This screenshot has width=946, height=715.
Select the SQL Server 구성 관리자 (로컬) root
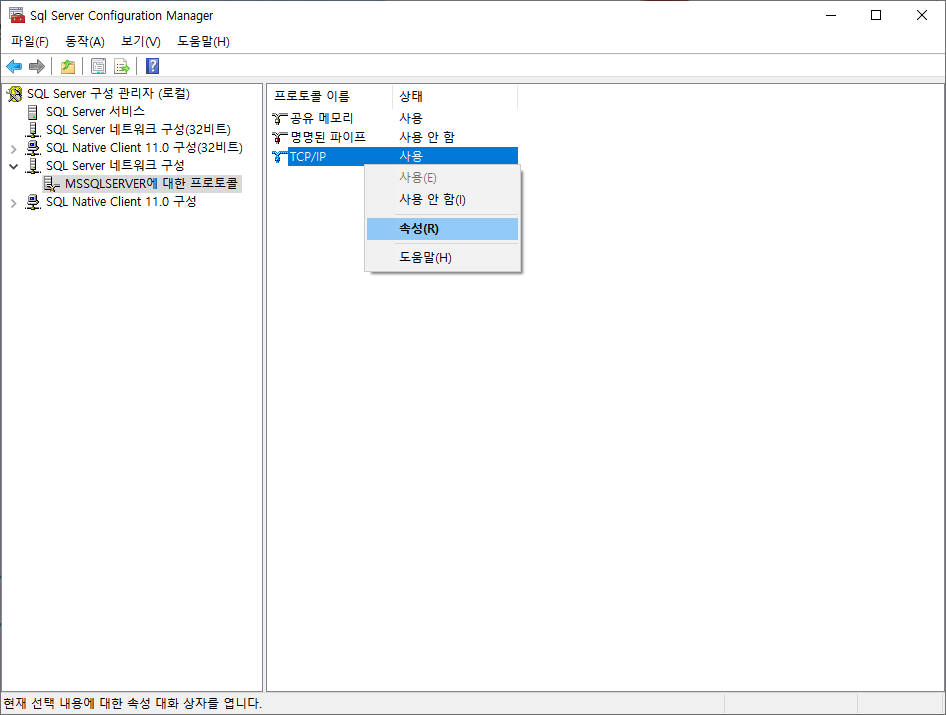109,94
